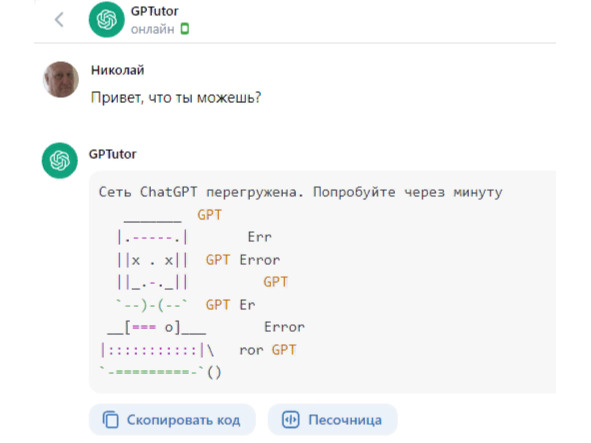Viewport: 591px width, 443px height.
Task: Click the ror GPT text beside keyboard row
Action: (x=268, y=350)
